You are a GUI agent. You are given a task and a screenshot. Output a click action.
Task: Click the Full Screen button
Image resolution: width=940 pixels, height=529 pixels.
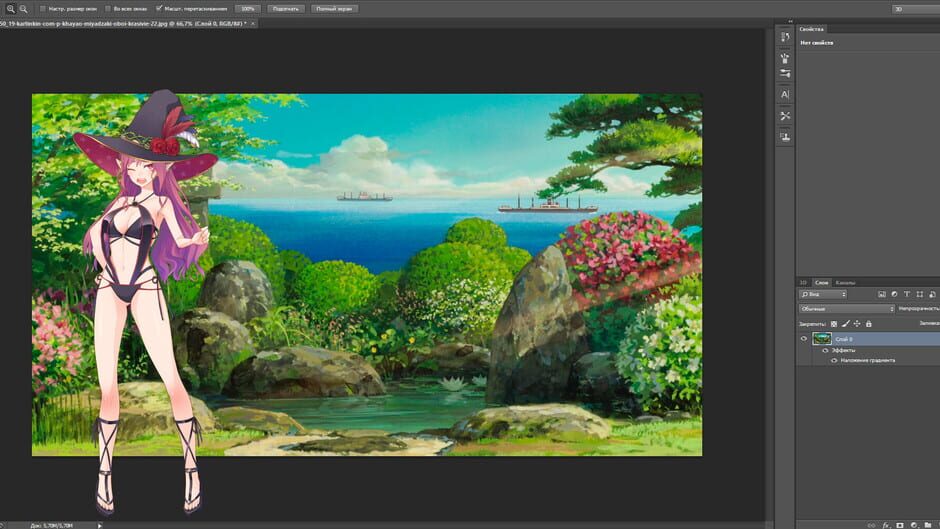[335, 9]
